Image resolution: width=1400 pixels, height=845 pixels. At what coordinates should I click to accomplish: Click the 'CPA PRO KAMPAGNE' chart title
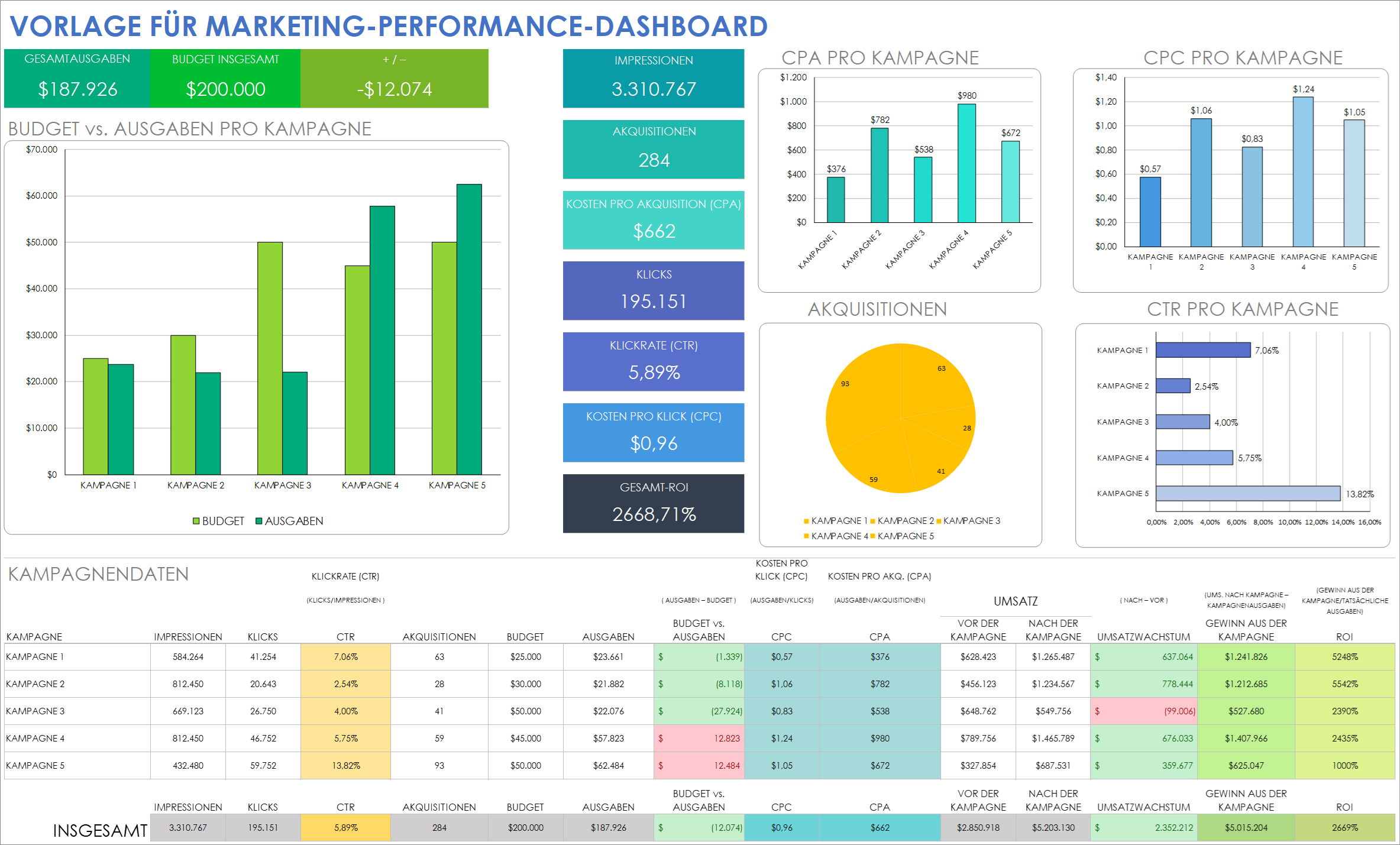coord(880,58)
